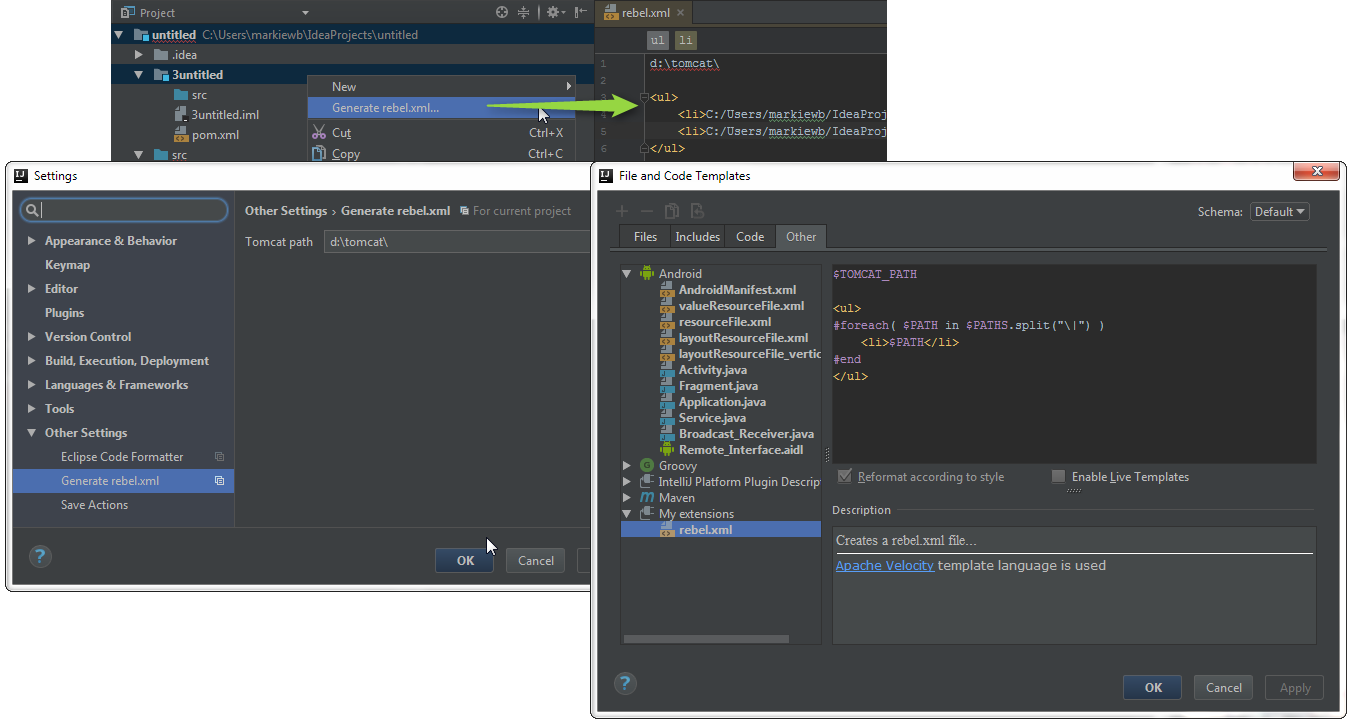Click the Tomcat path input field
The height and width of the screenshot is (724, 1352).
pos(458,242)
